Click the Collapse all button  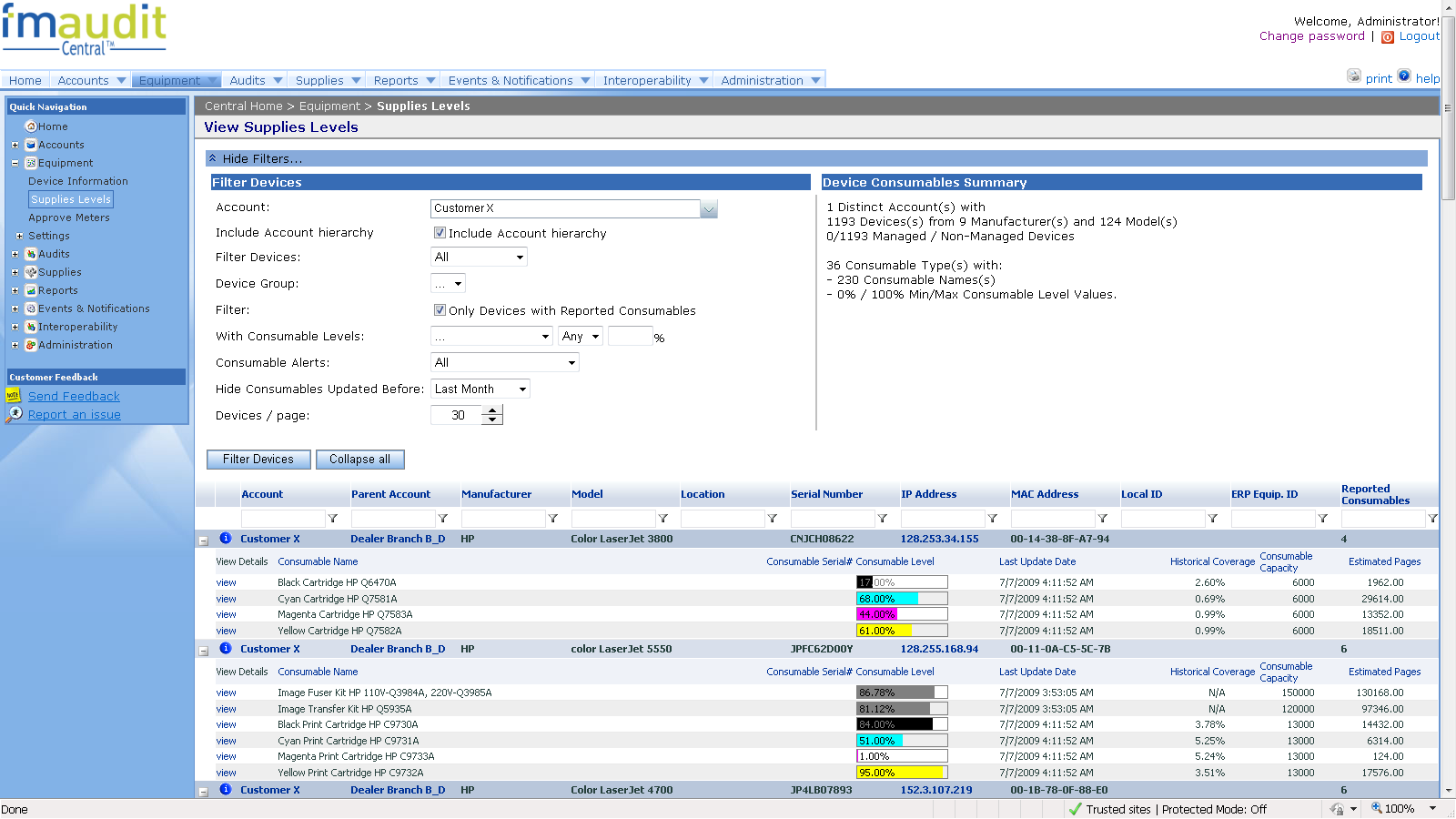coord(359,460)
